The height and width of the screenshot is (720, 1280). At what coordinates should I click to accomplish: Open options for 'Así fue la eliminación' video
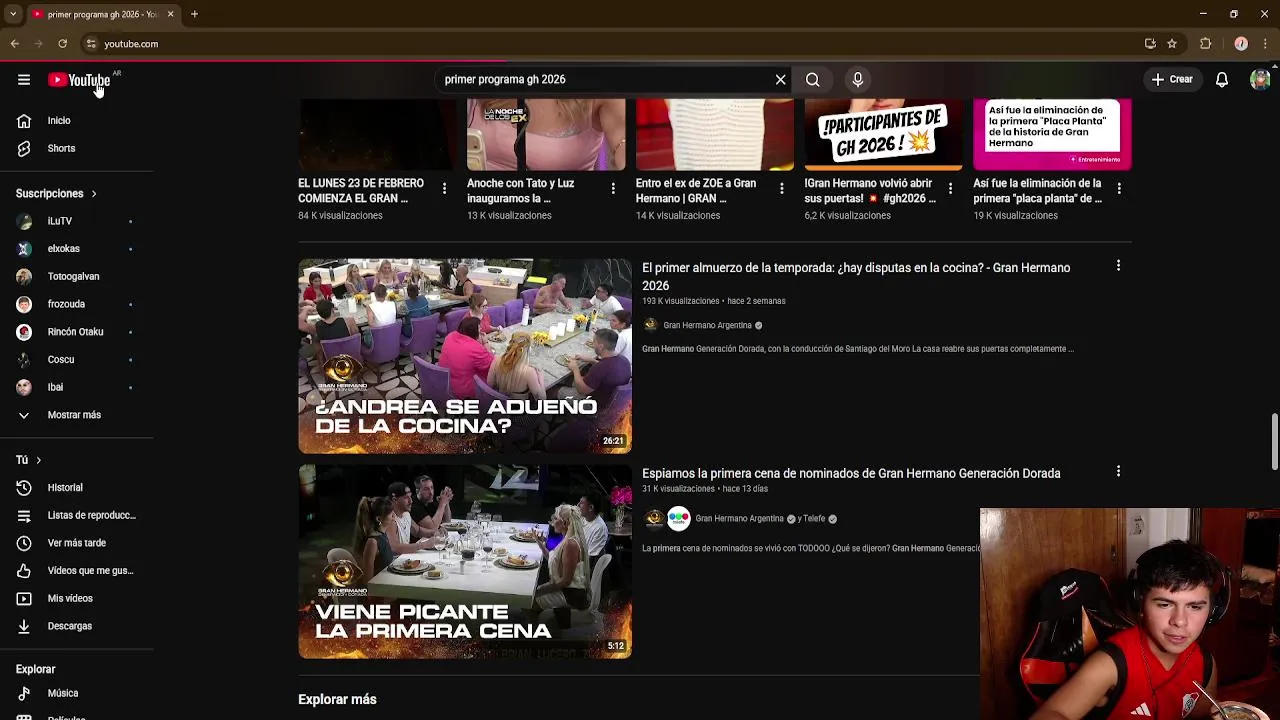(x=1119, y=188)
